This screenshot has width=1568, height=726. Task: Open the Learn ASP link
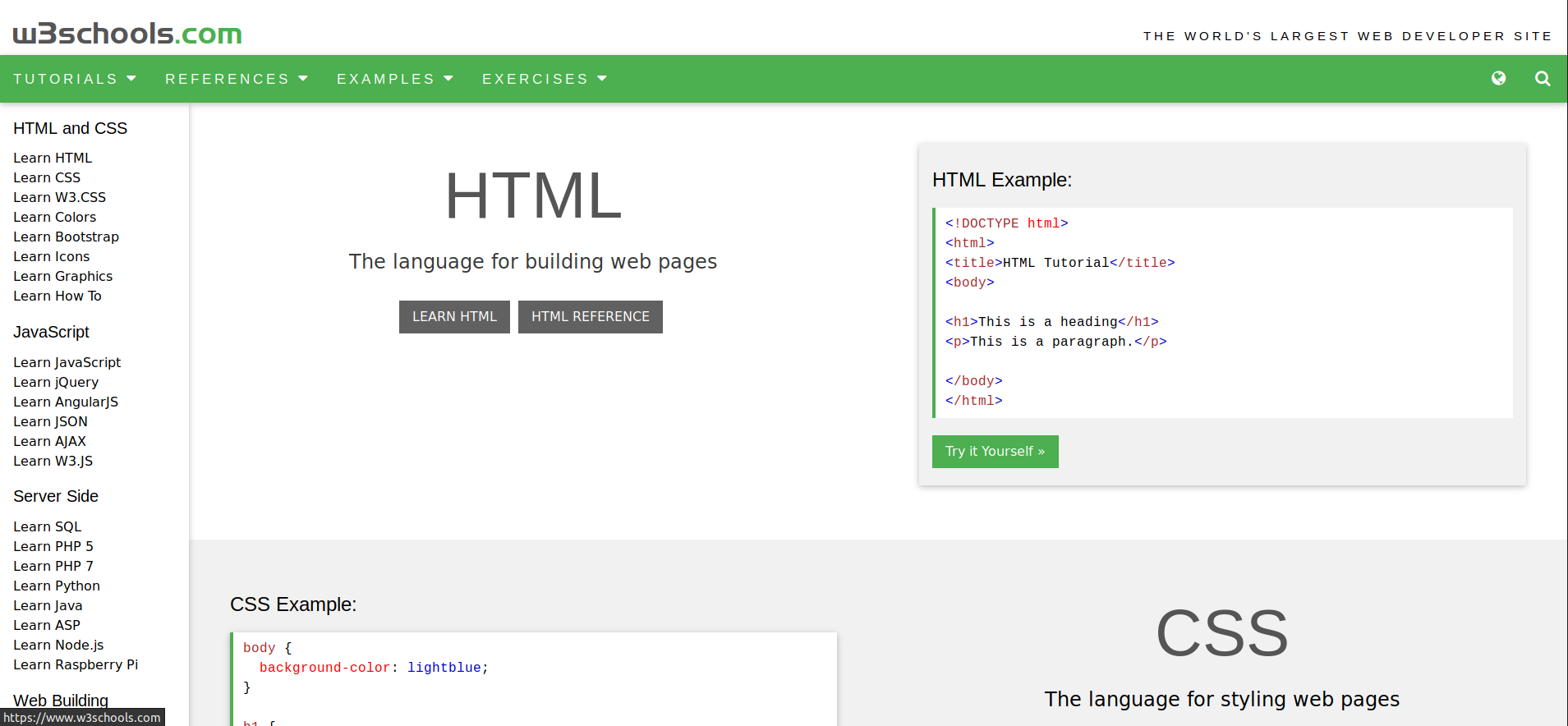pyautogui.click(x=47, y=625)
